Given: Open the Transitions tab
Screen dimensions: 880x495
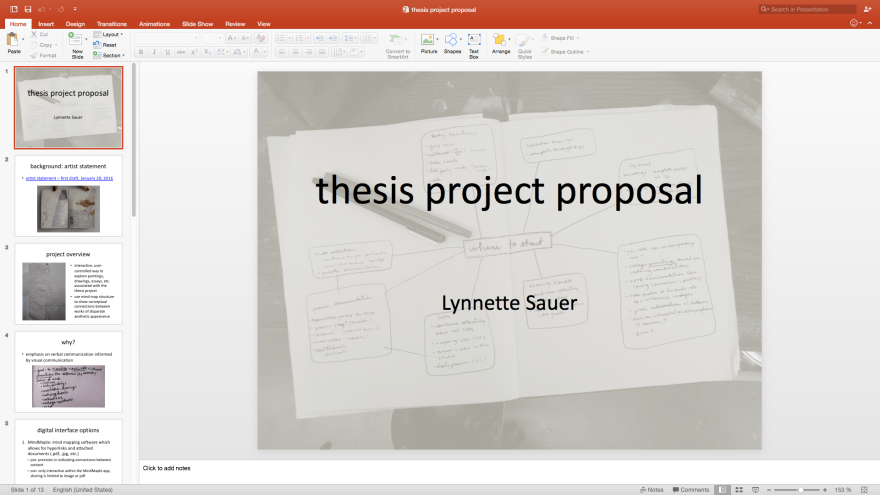Looking at the screenshot, I should pyautogui.click(x=112, y=24).
